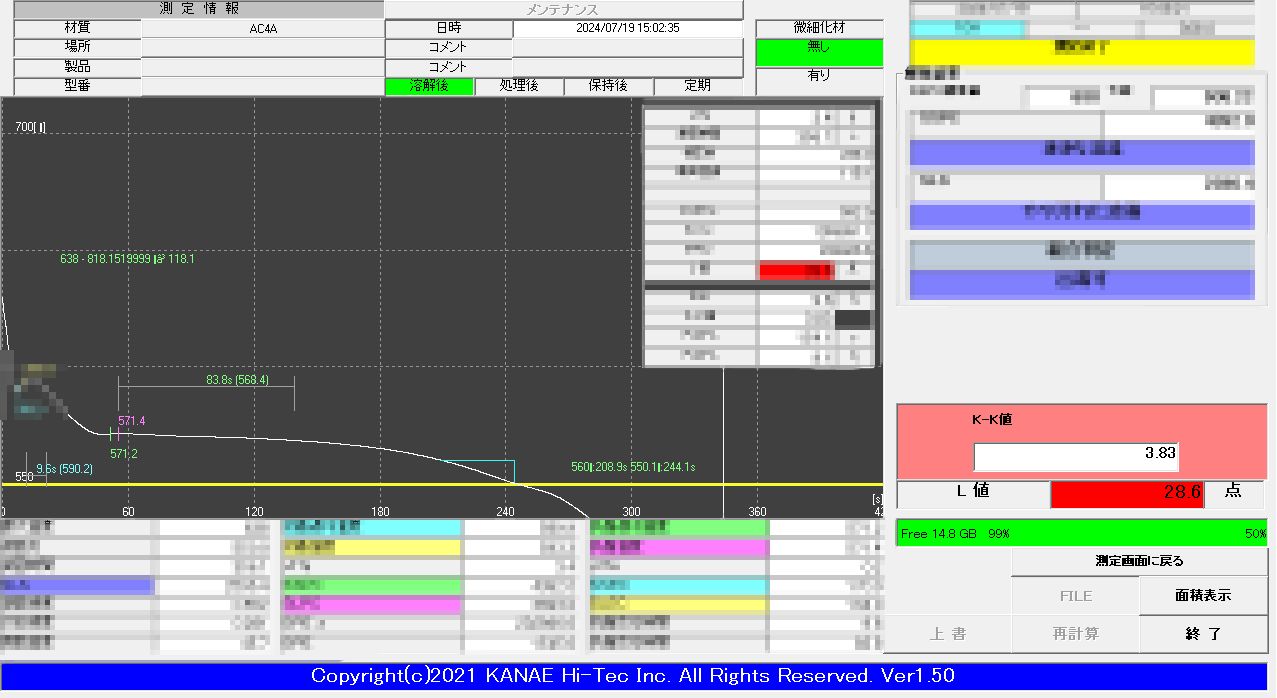Select the 測定情報 header tab
1277x698 pixels.
[199, 9]
